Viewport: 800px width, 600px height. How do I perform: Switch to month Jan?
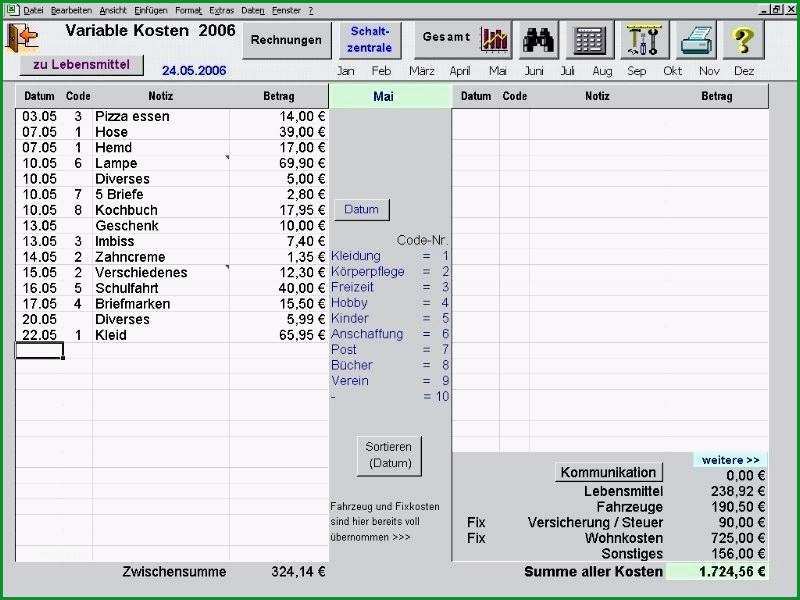pyautogui.click(x=345, y=71)
